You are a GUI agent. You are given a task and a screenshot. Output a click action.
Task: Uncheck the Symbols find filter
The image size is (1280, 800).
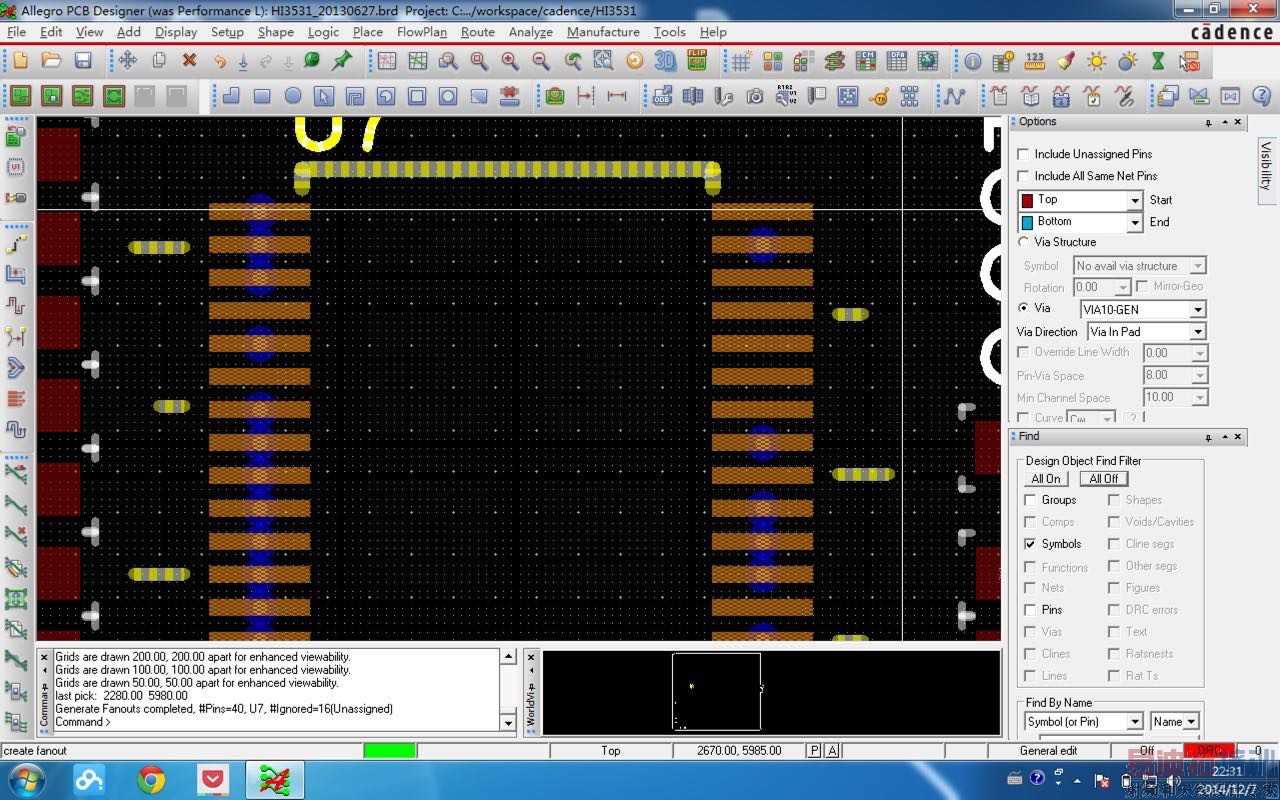tap(1030, 544)
